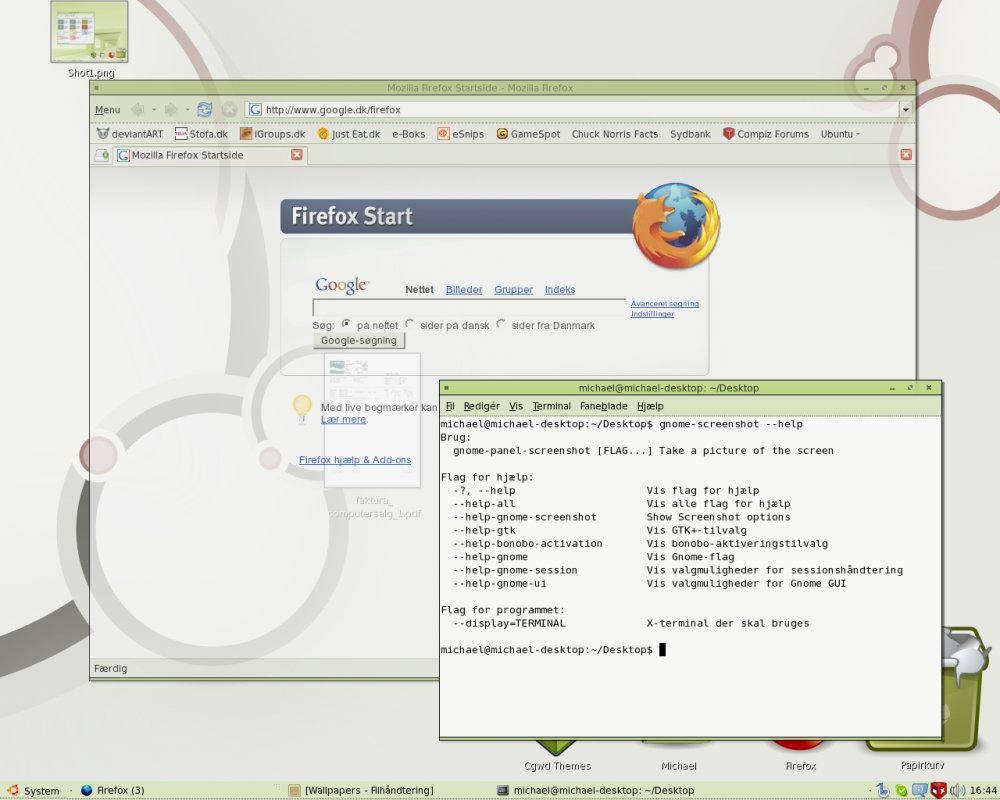Viewport: 1000px width, 800px height.
Task: Open the Sydbank bookmark
Action: pos(690,134)
